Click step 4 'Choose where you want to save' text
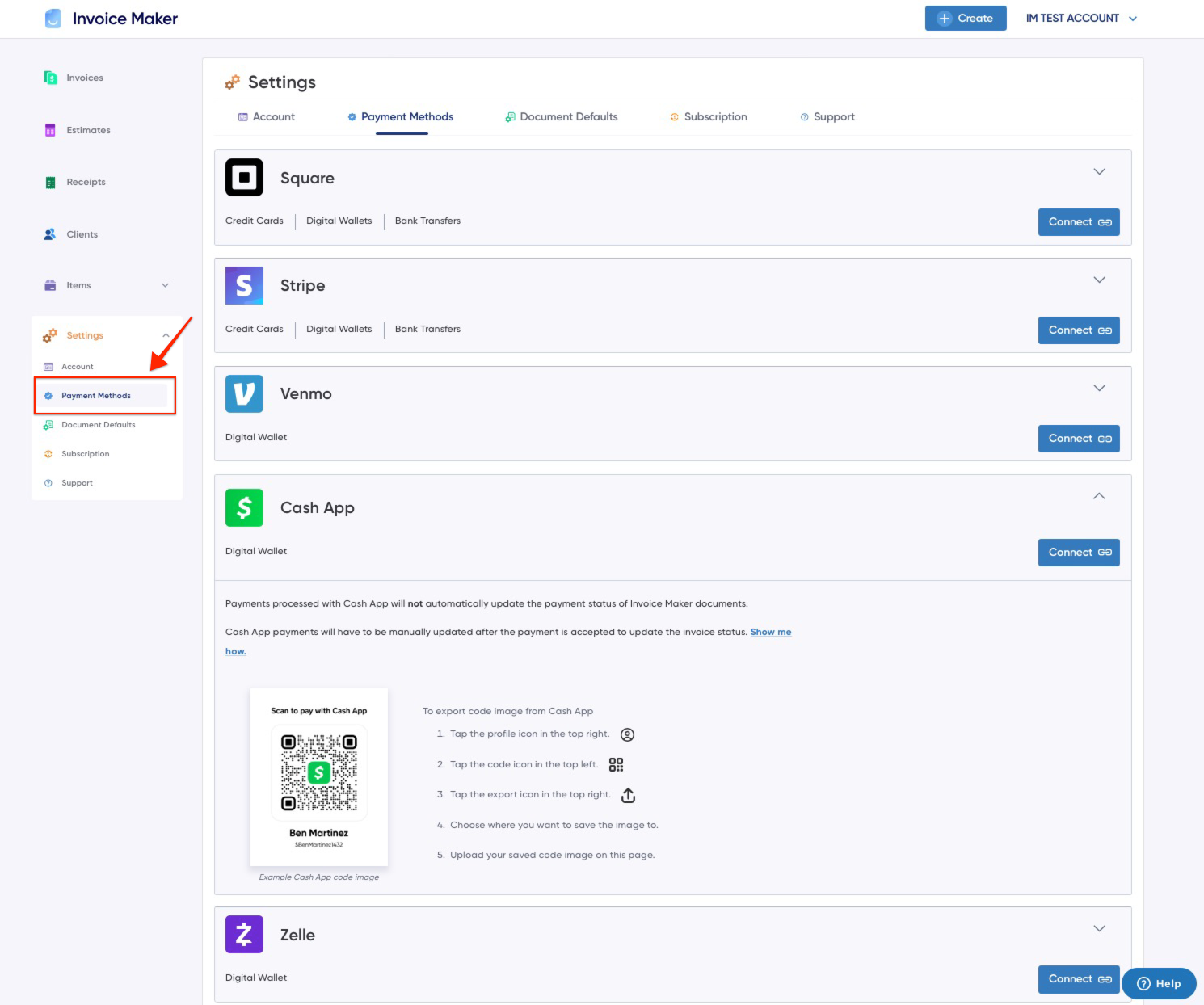The image size is (1204, 1005). 554,825
